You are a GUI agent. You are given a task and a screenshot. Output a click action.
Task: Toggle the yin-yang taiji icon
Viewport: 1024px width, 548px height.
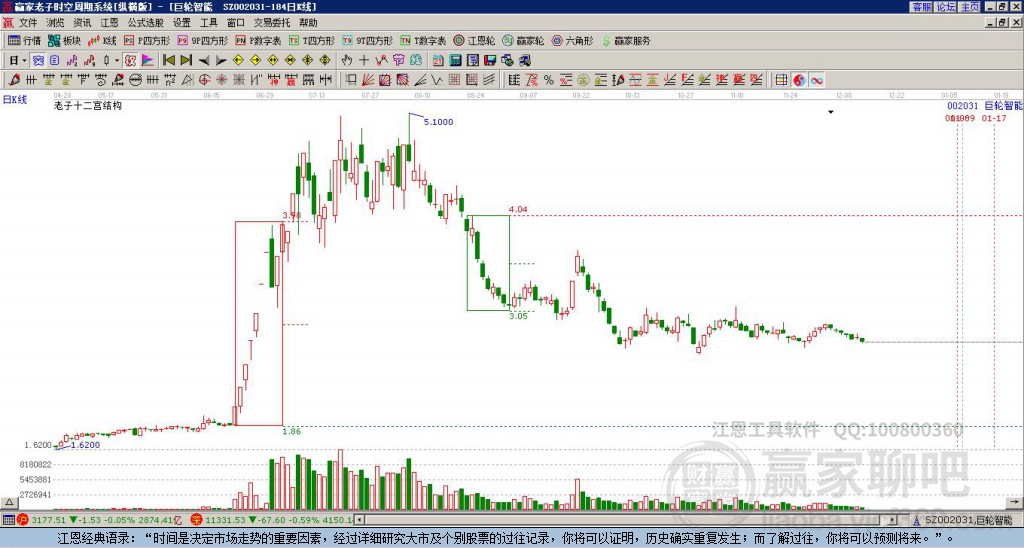799,80
